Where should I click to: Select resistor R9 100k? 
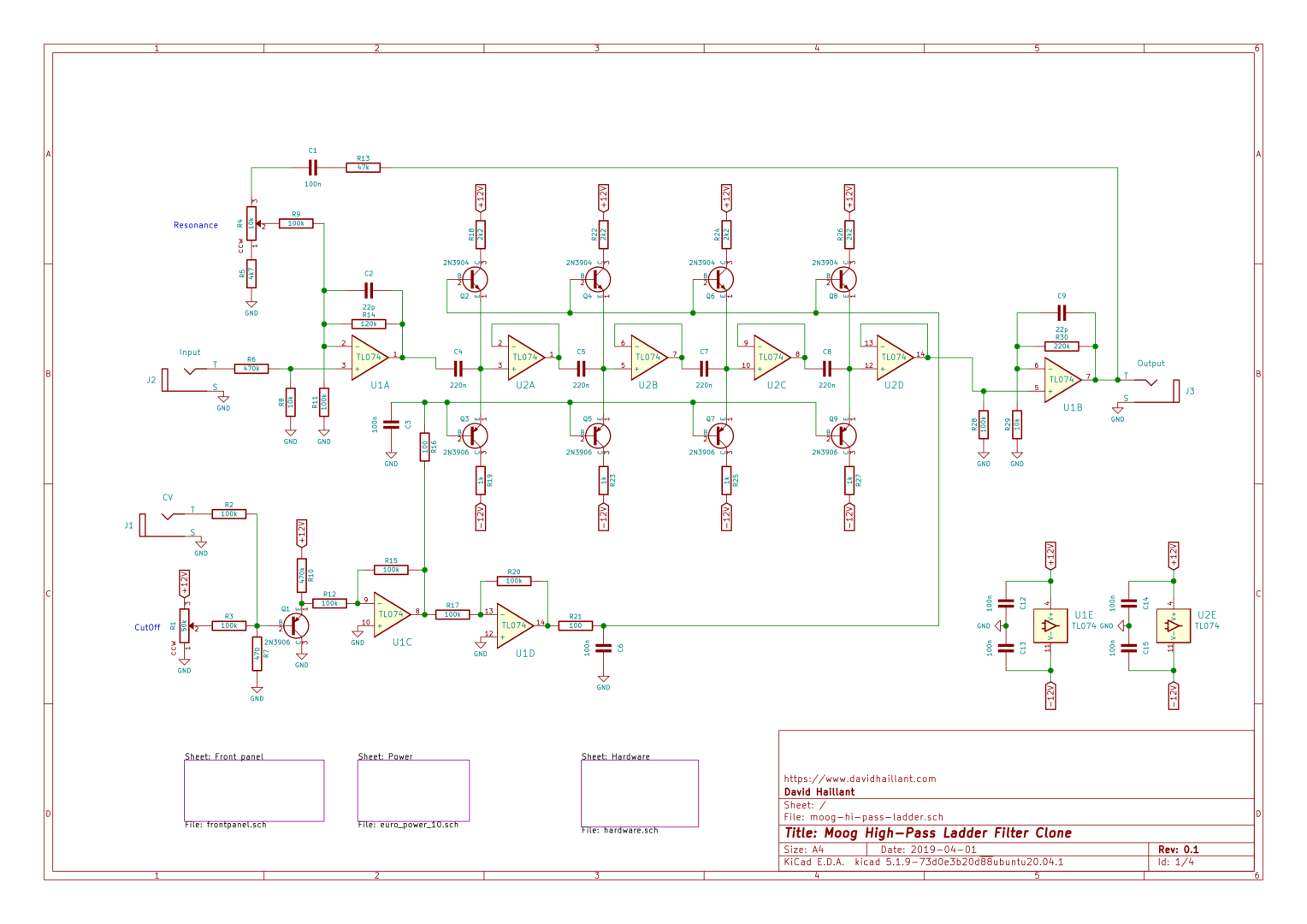click(296, 223)
